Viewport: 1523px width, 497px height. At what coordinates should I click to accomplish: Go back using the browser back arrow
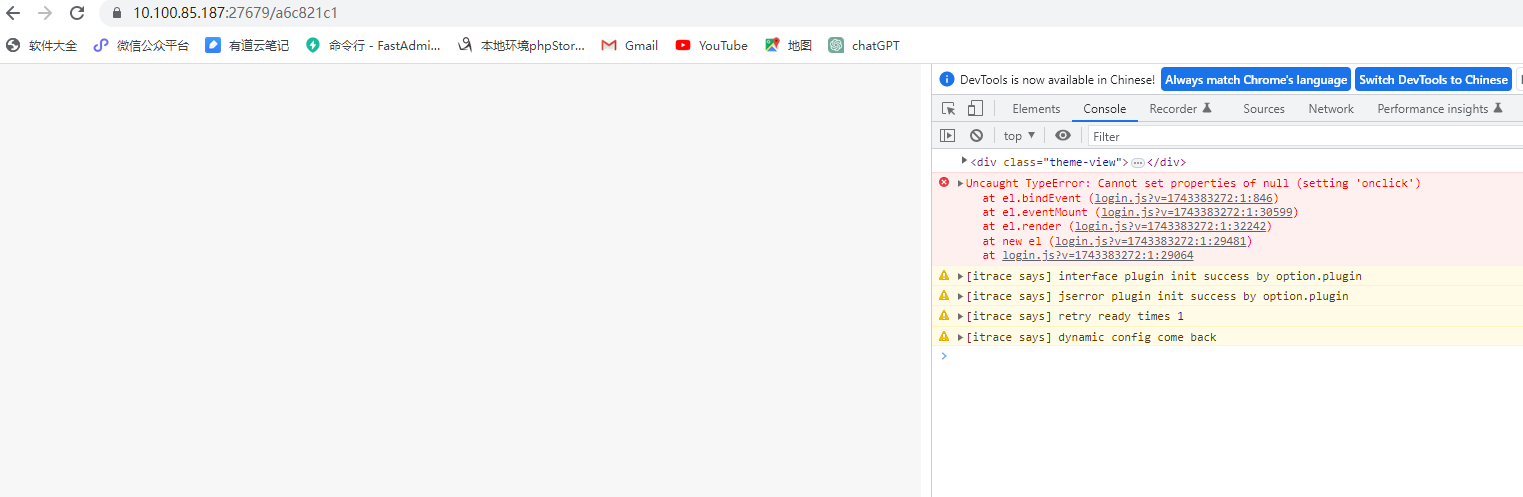[x=13, y=13]
